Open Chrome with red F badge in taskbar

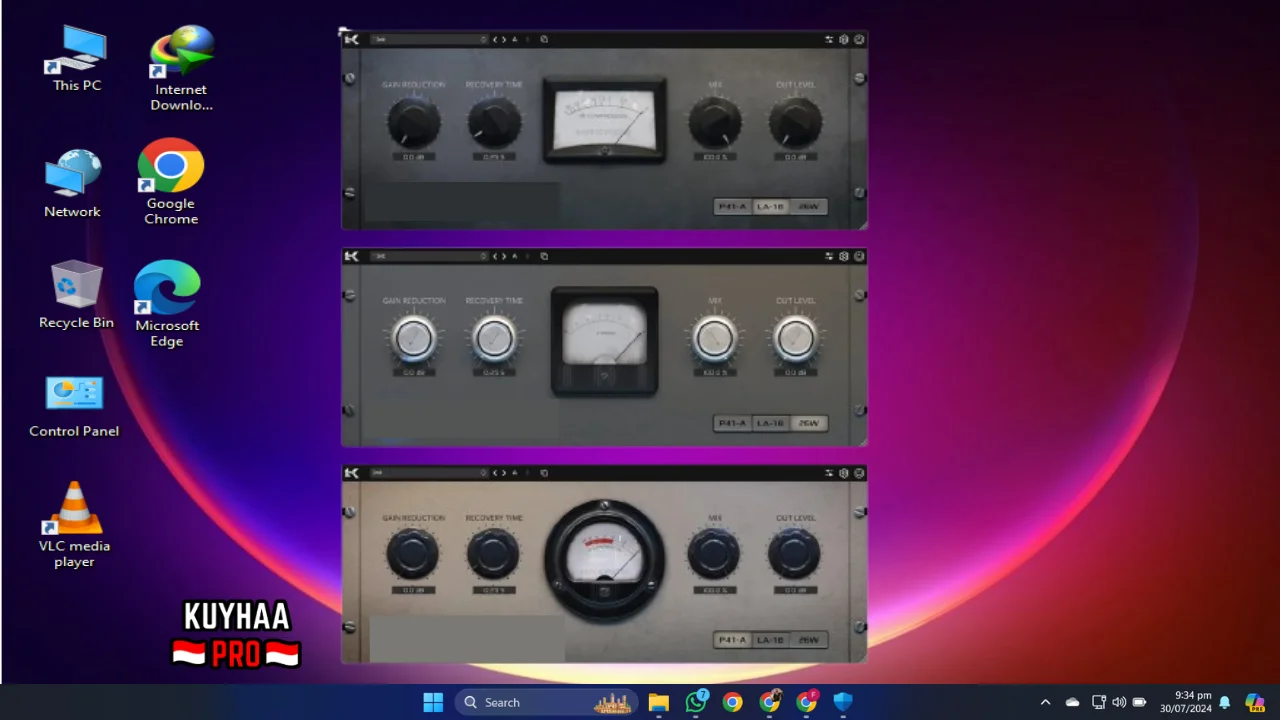pos(807,702)
